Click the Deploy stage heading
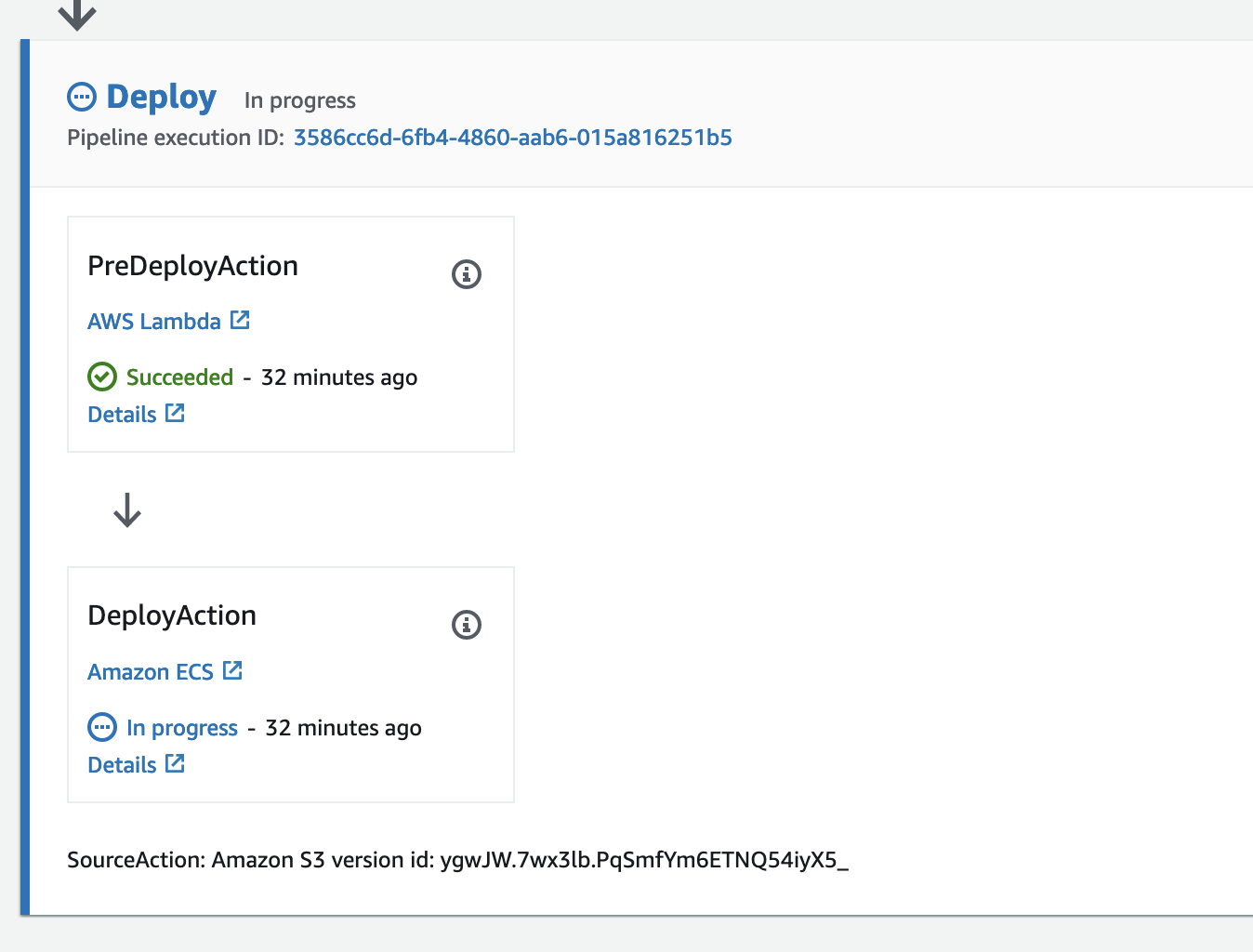 (x=161, y=96)
